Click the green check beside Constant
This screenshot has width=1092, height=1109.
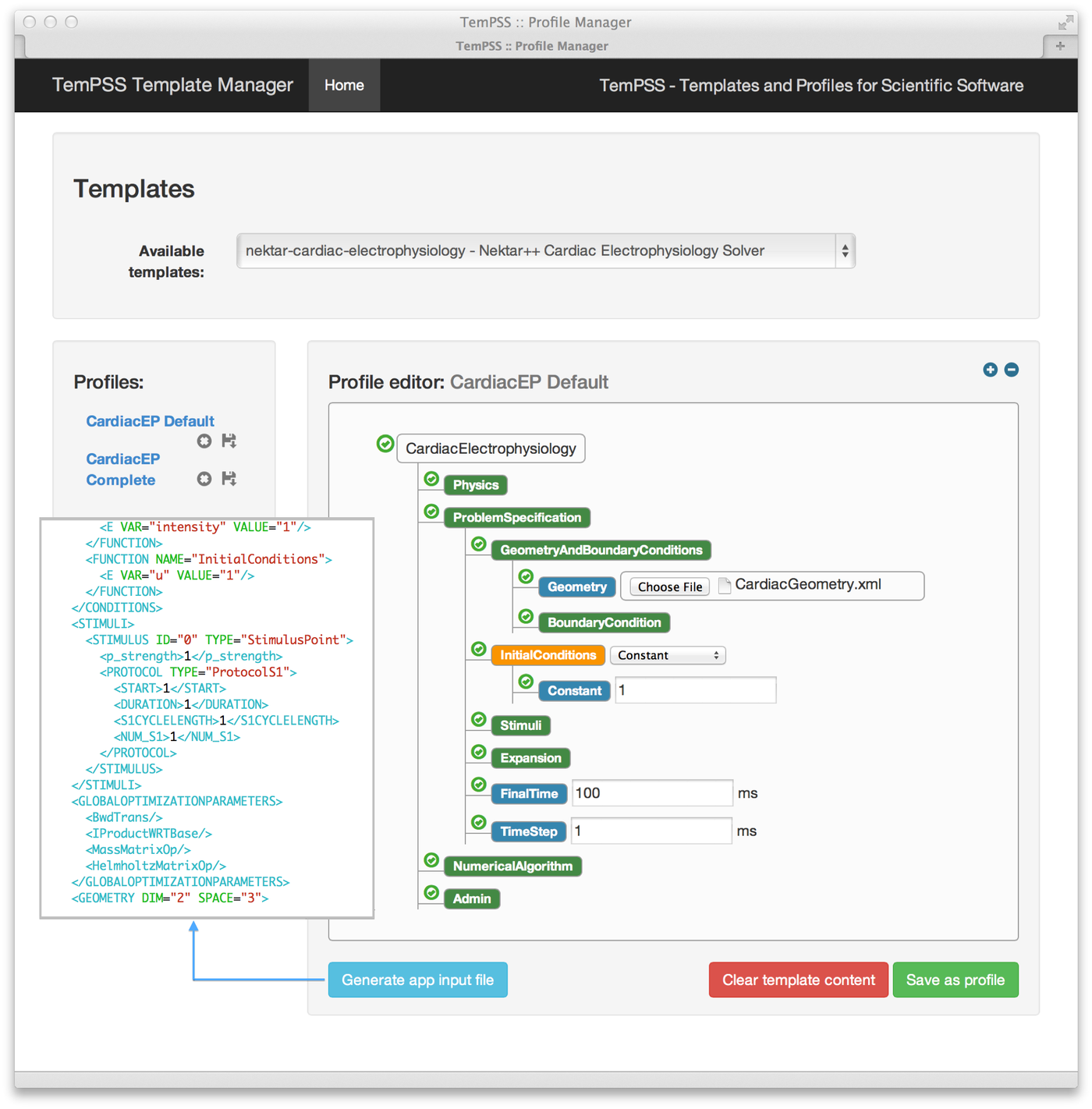click(x=526, y=682)
